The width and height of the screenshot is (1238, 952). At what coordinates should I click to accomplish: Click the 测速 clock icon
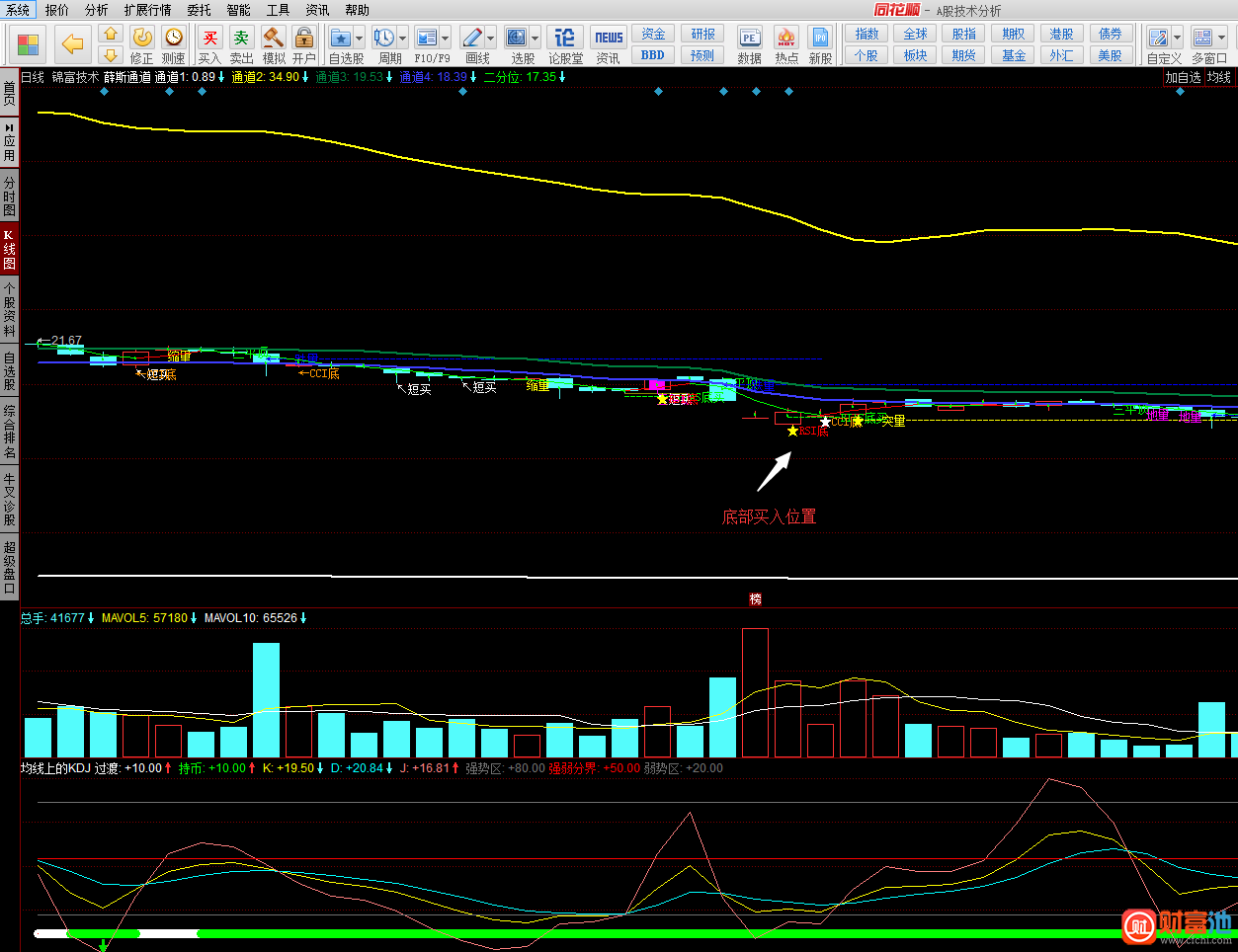pyautogui.click(x=174, y=39)
